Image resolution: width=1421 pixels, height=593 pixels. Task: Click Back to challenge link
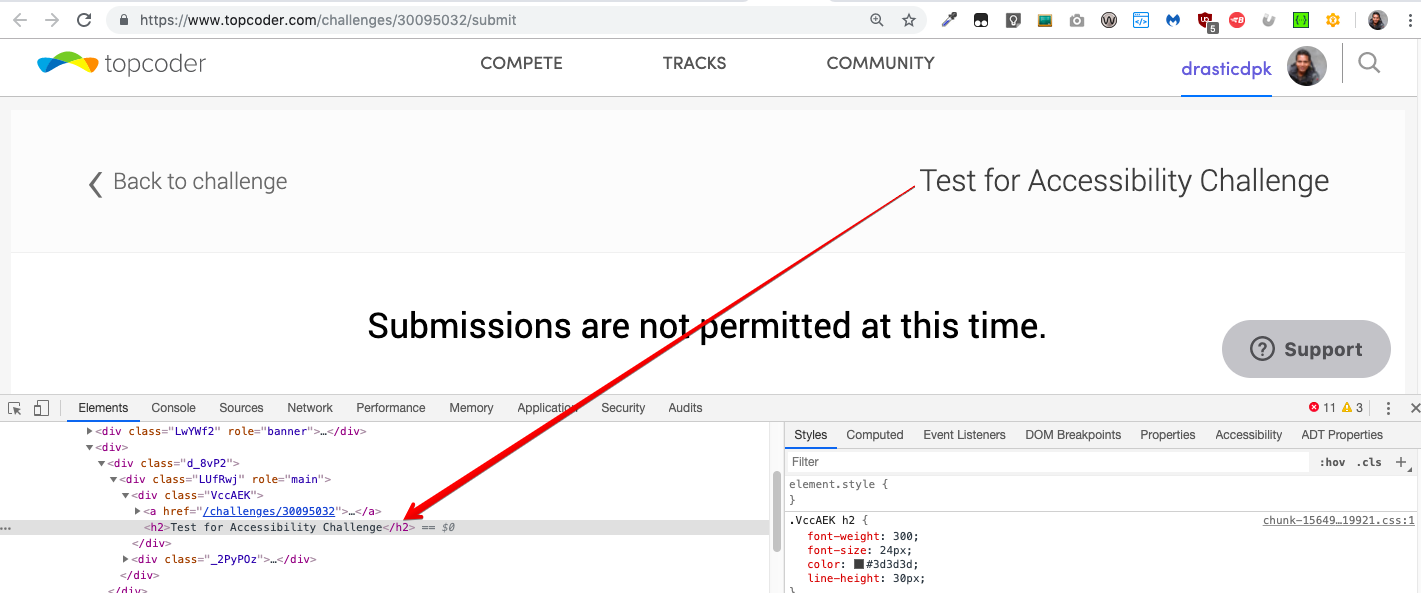click(x=188, y=182)
